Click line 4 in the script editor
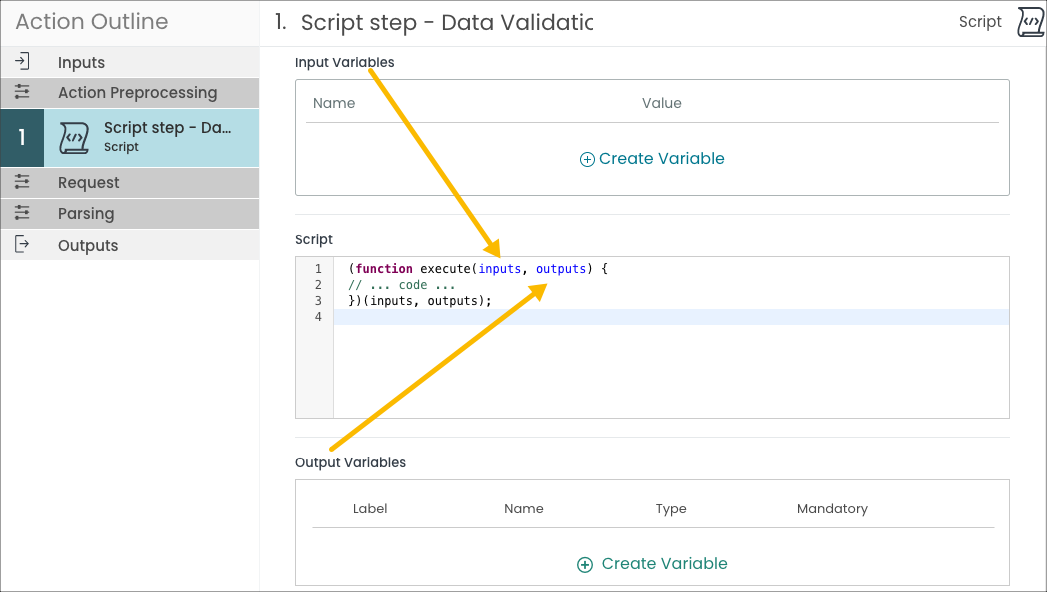Screen dimensions: 1047x592 [670, 317]
